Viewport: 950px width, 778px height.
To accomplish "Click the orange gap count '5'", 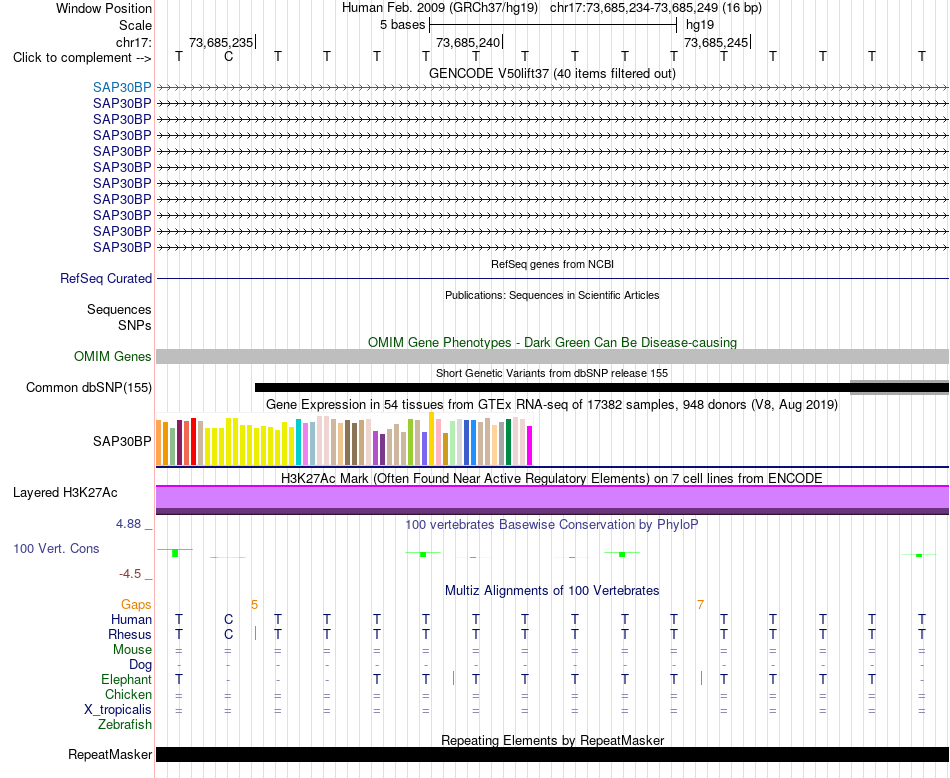I will click(x=254, y=604).
